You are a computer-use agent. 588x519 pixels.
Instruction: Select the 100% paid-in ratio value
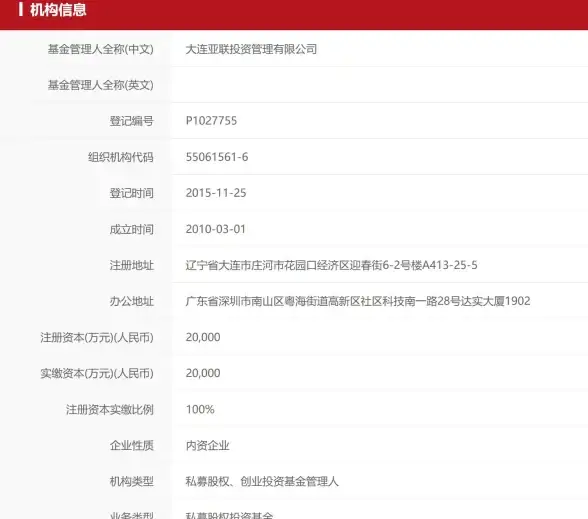coord(200,409)
